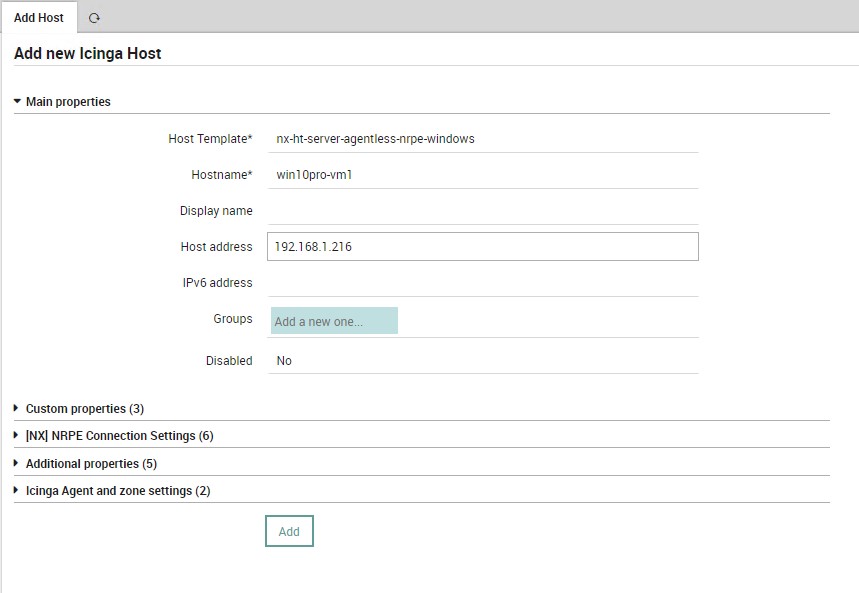Viewport: 859px width, 593px height.
Task: Click the Add new Icinga Host heading
Action: pyautogui.click(x=88, y=53)
